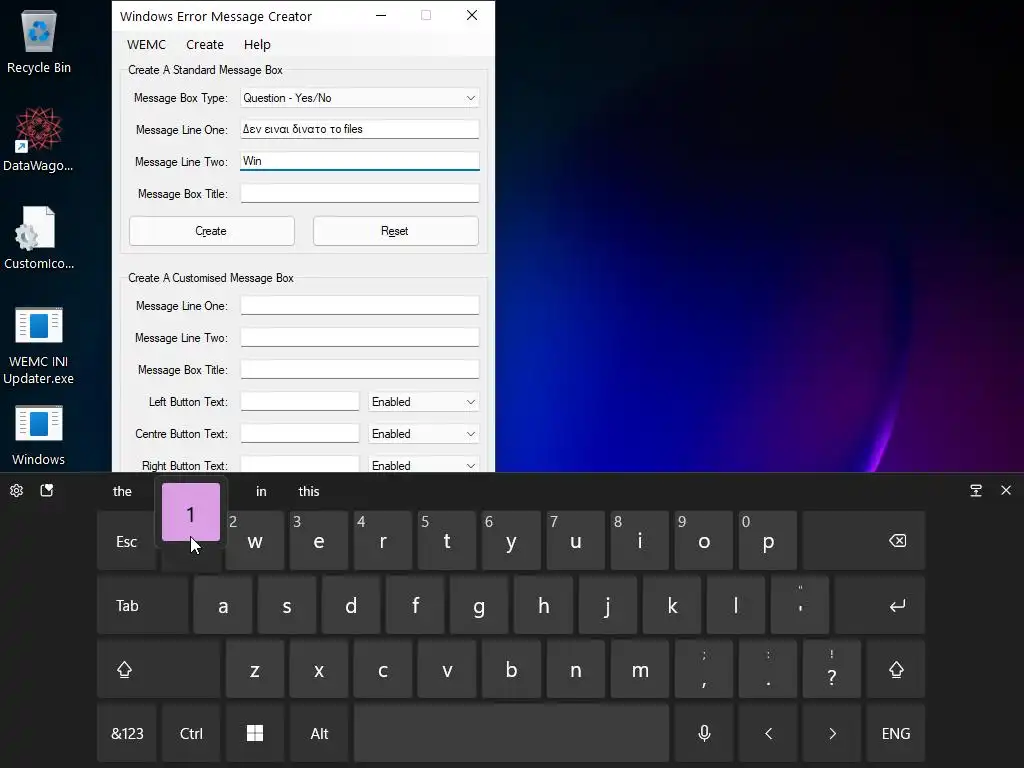Image resolution: width=1024 pixels, height=768 pixels.
Task: Tap the period key
Action: (x=768, y=669)
